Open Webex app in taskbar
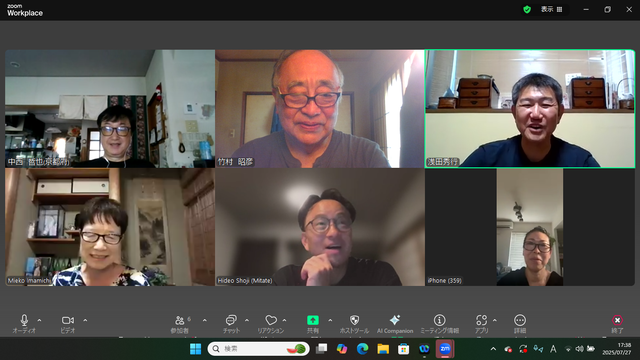The height and width of the screenshot is (360, 640). click(x=424, y=349)
